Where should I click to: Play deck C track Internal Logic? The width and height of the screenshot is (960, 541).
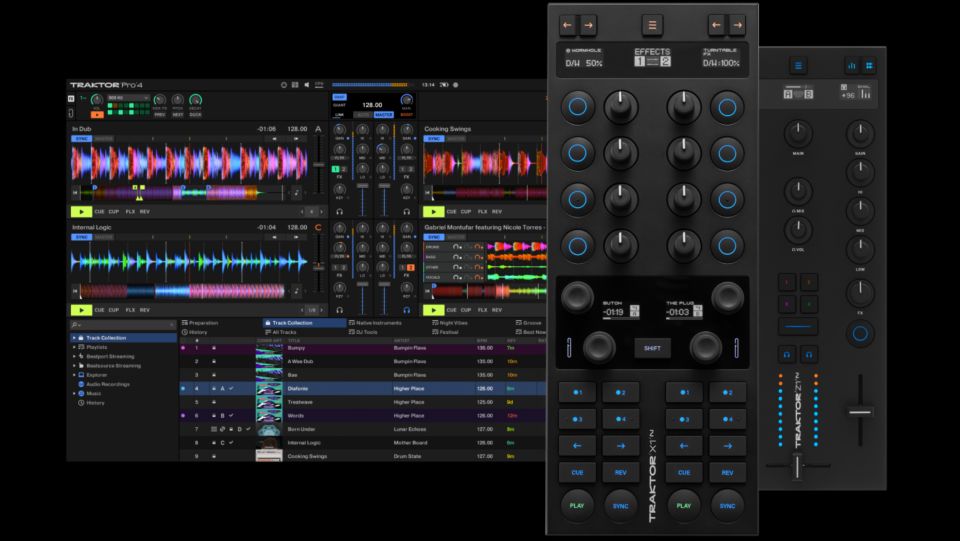[81, 310]
